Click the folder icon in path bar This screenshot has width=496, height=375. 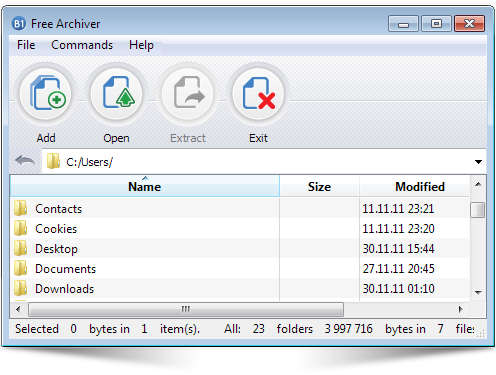53,161
